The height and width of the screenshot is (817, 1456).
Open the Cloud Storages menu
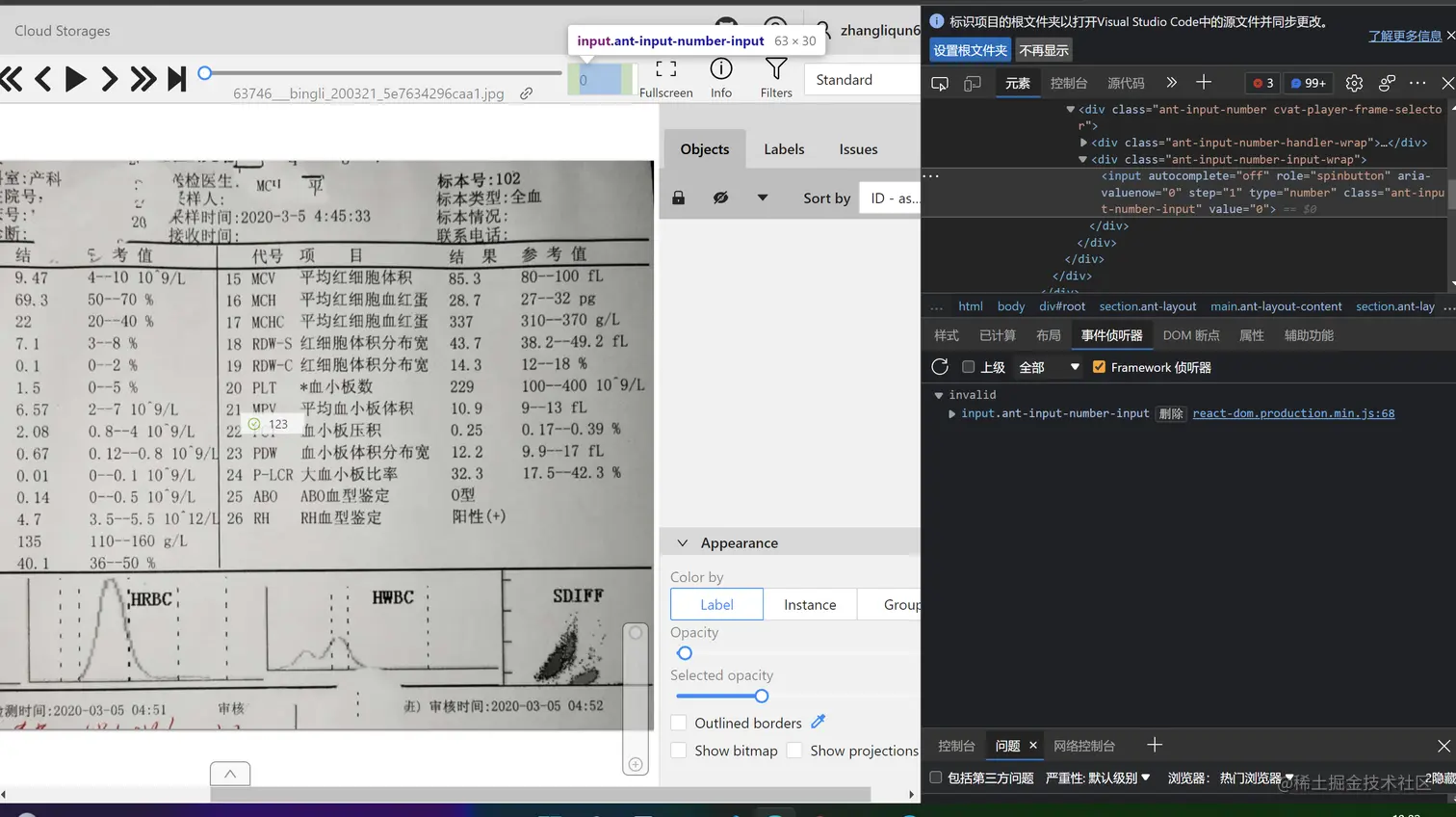pos(63,31)
